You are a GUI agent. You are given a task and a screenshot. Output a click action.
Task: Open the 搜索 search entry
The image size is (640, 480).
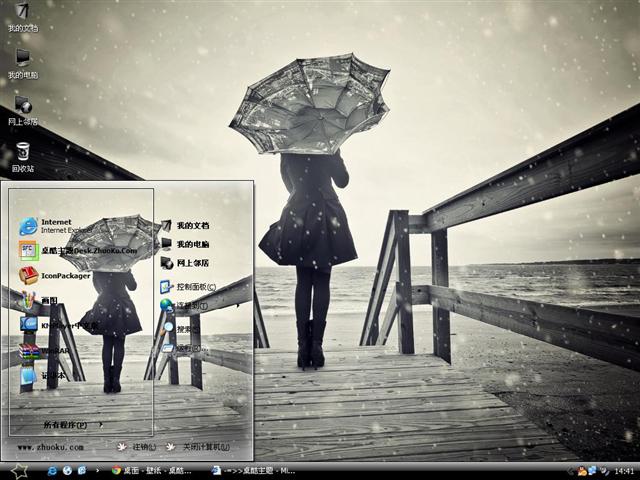pos(181,328)
